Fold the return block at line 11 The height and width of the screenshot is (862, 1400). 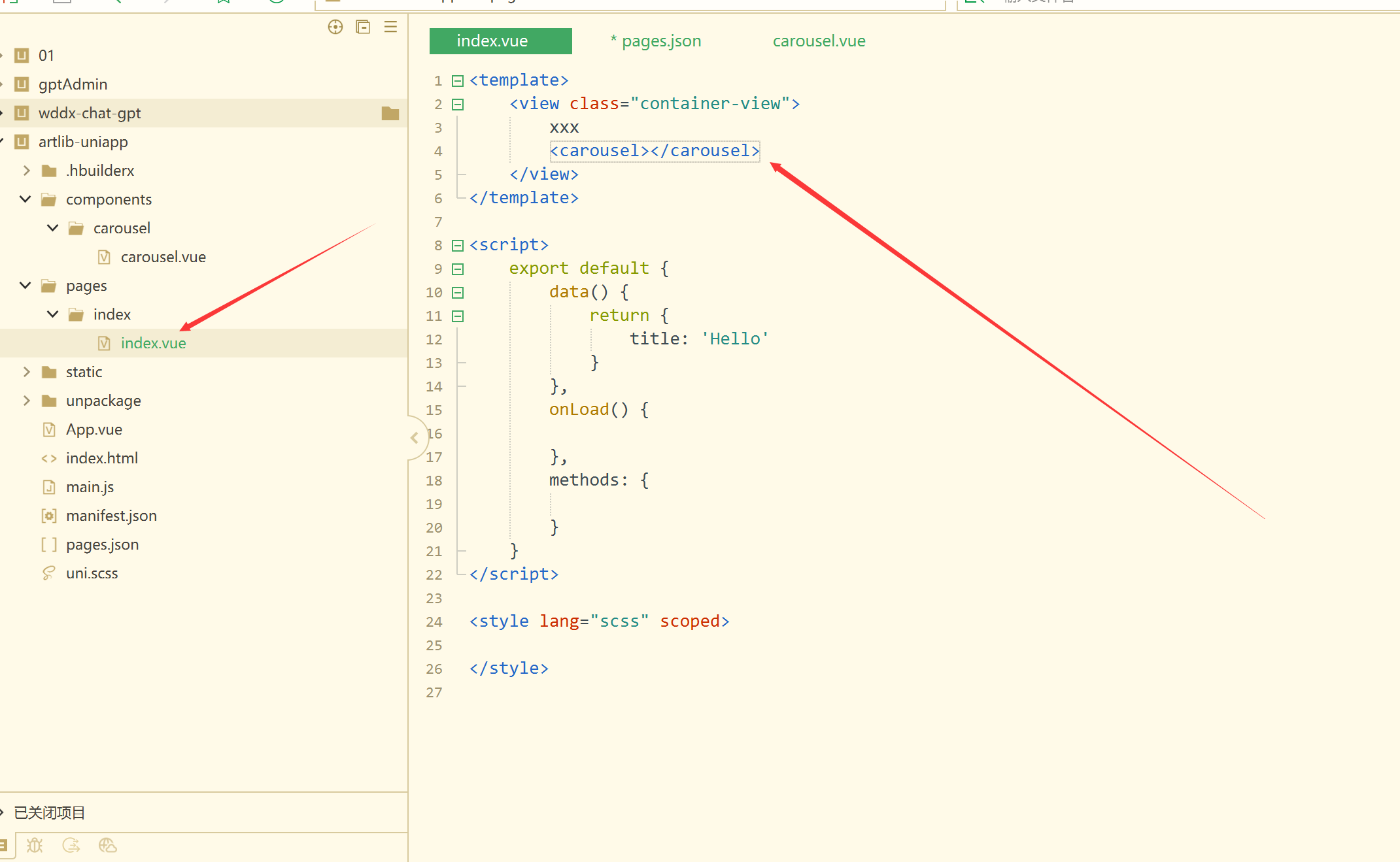[458, 316]
